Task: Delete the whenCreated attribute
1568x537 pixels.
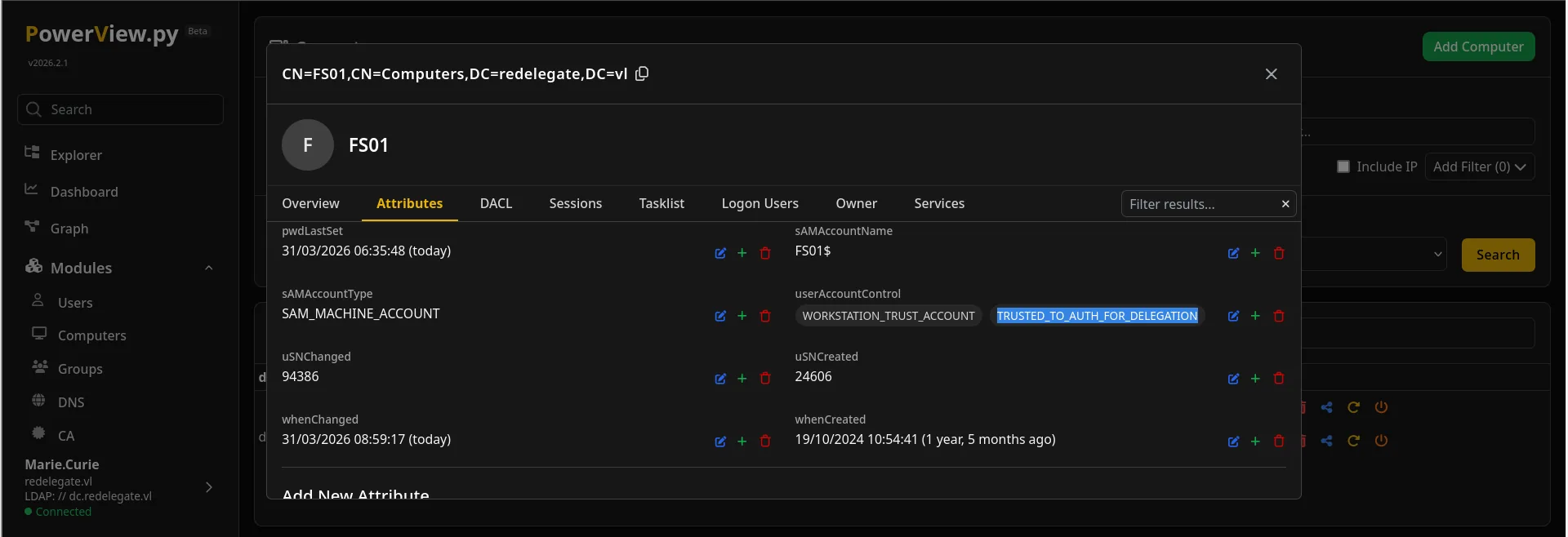Action: (1279, 442)
